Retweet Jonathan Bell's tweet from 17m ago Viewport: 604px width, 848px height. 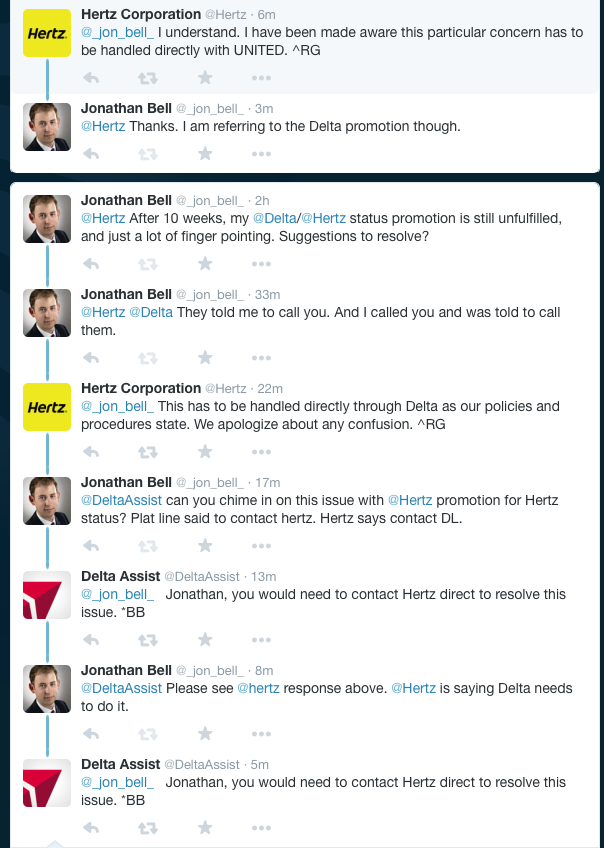pyautogui.click(x=147, y=545)
